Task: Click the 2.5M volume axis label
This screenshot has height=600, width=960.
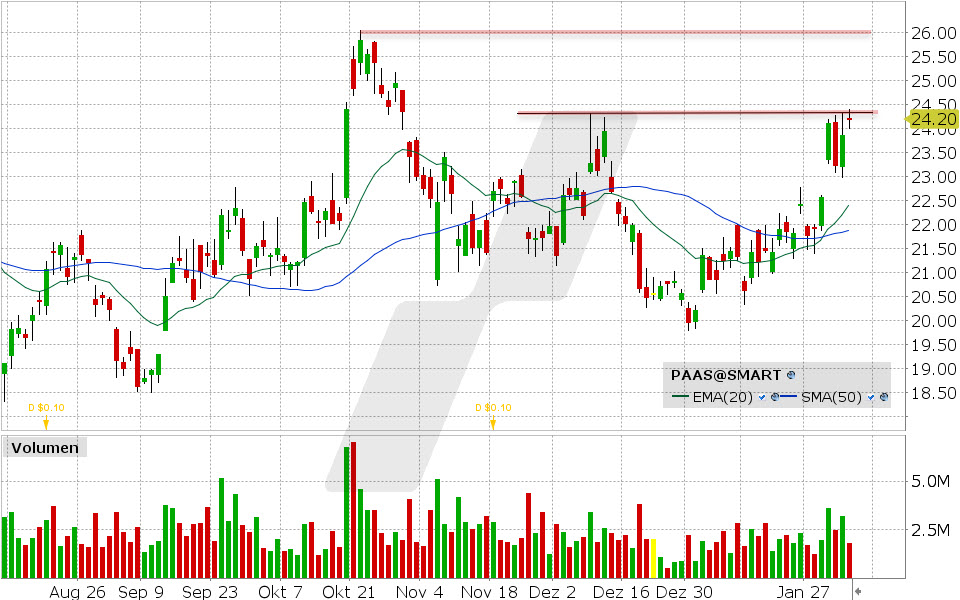Action: click(931, 530)
